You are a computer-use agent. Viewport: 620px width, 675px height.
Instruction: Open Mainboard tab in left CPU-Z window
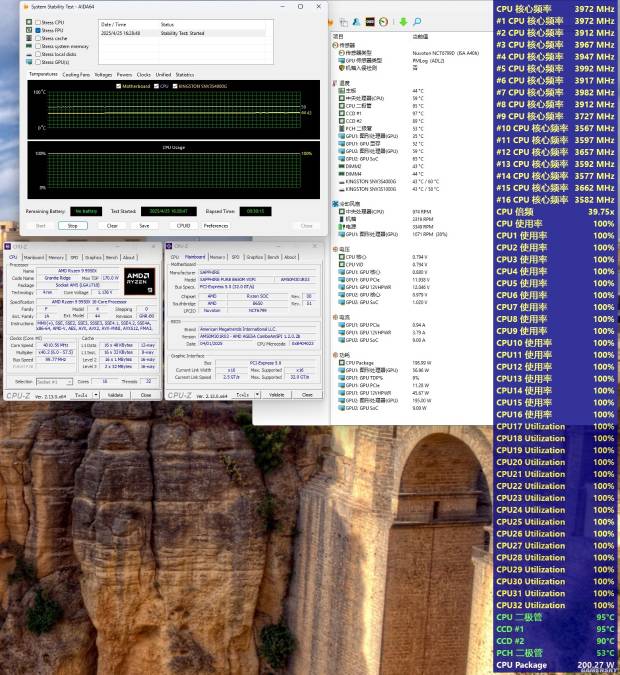(x=34, y=257)
